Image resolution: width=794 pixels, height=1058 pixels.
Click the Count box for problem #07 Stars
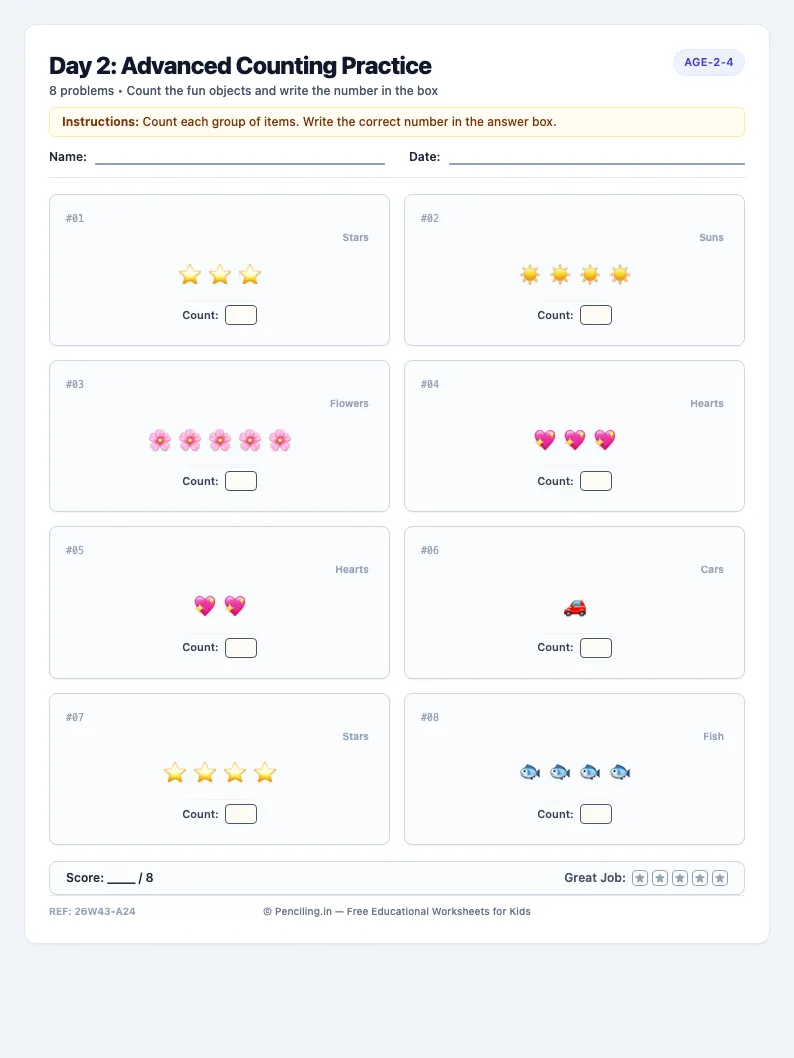(241, 814)
